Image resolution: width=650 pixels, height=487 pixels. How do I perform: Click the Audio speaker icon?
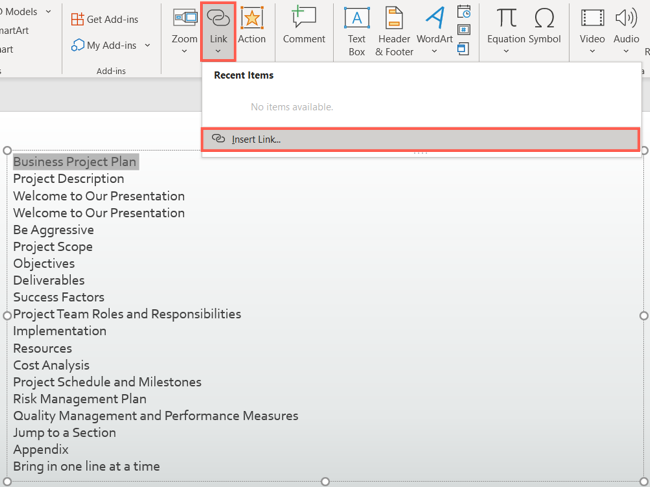pyautogui.click(x=626, y=18)
